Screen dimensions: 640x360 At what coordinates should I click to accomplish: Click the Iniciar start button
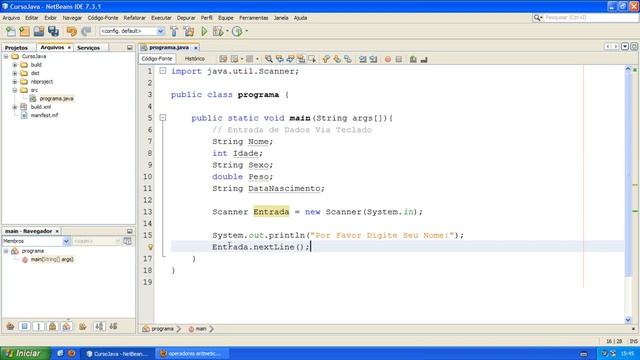[25, 353]
